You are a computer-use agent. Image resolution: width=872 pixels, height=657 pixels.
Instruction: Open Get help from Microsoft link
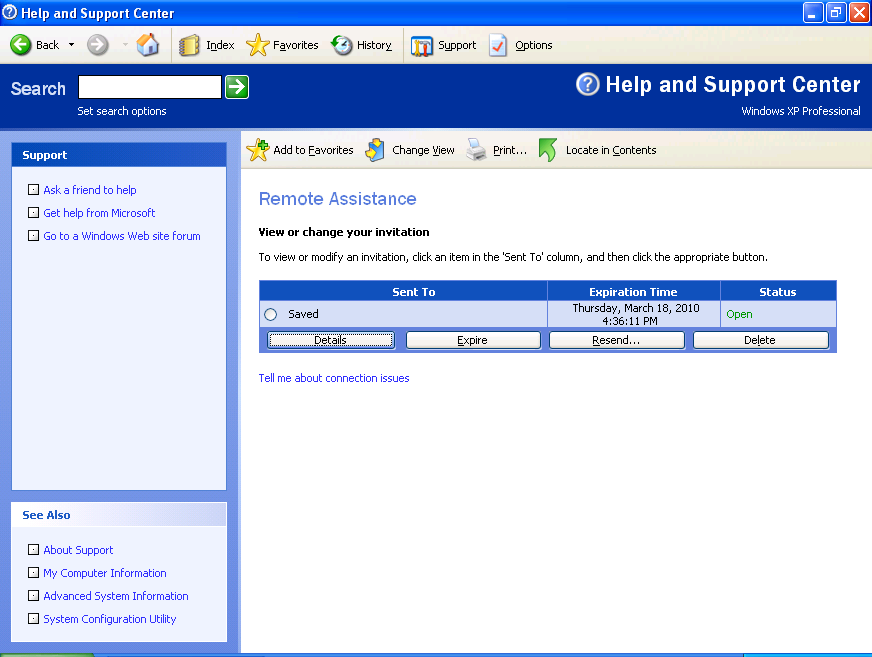pos(99,213)
